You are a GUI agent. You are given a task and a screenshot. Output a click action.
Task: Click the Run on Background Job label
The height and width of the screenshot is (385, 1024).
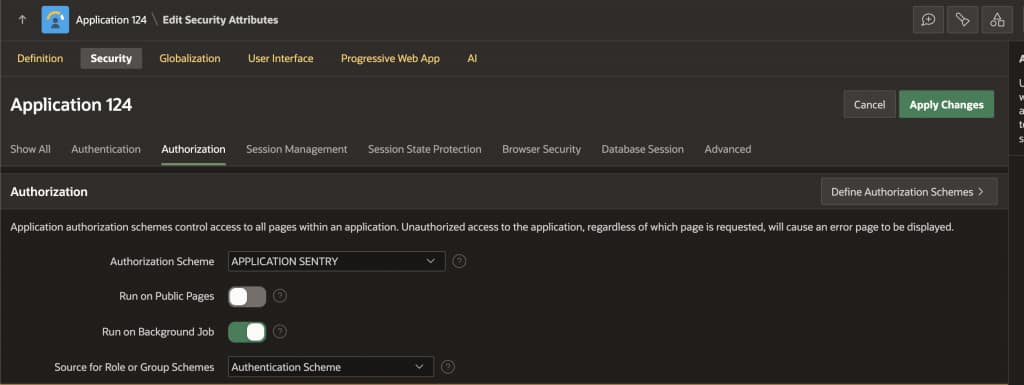158,331
